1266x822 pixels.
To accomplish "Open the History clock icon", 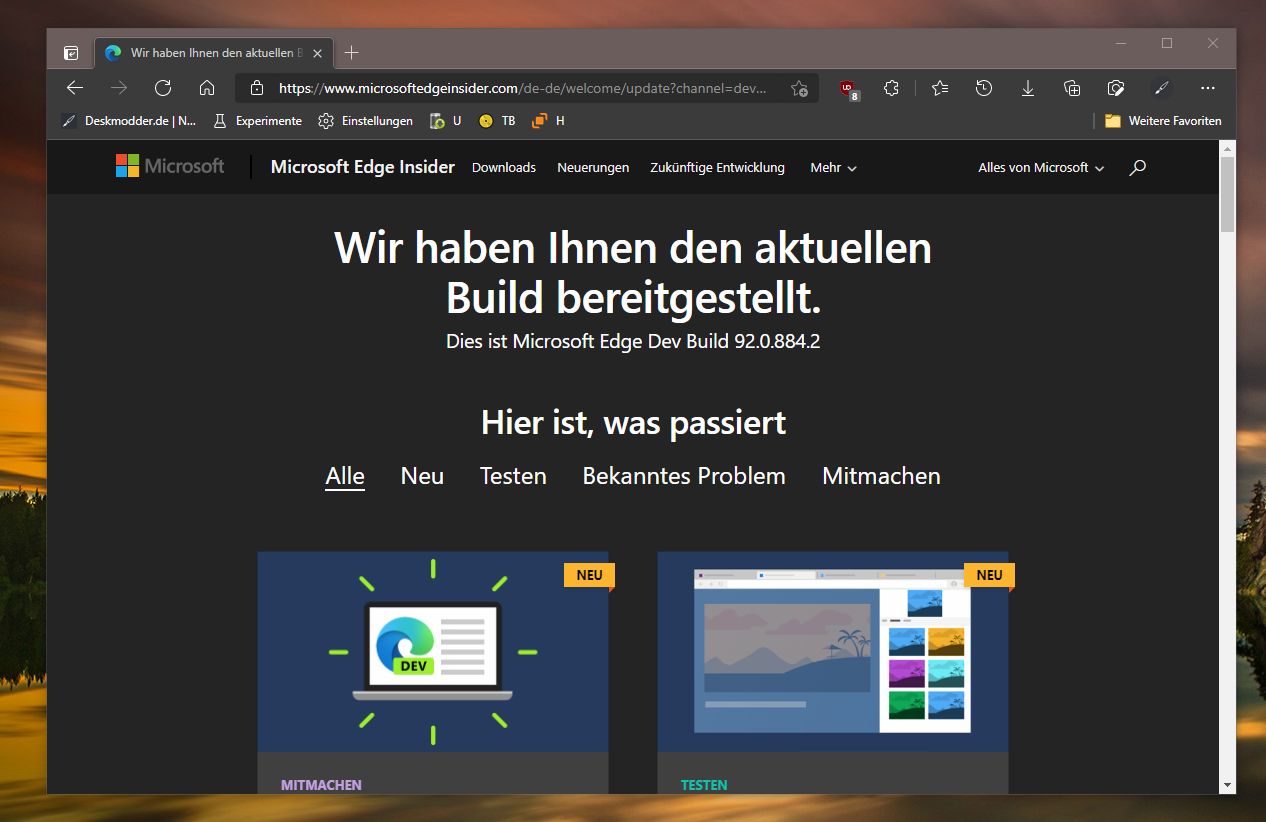I will pos(984,88).
